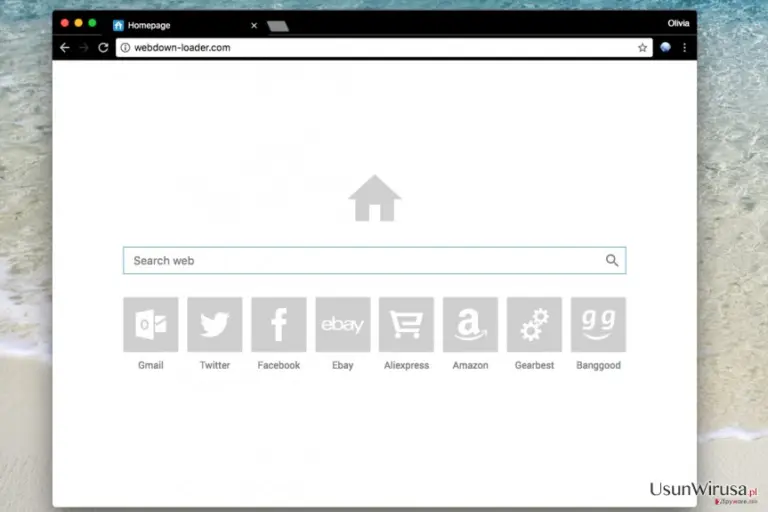Bookmark the page with the star icon
The height and width of the screenshot is (512, 768).
click(642, 48)
